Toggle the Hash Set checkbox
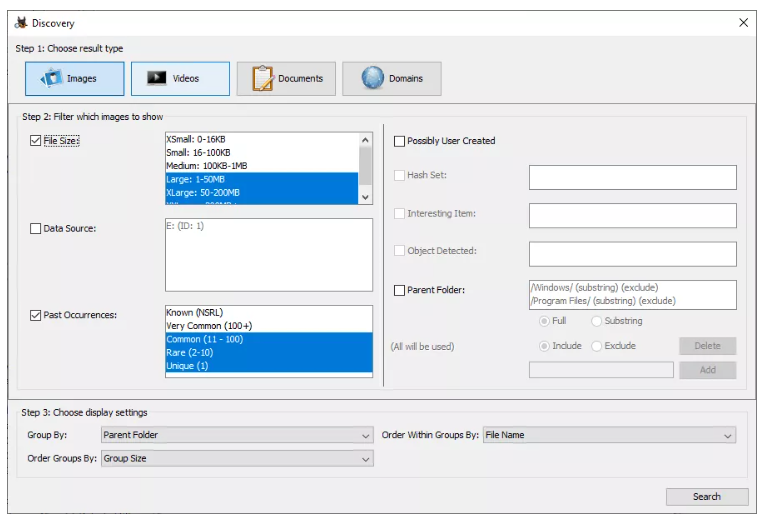This screenshot has height=520, width=762. 399,175
